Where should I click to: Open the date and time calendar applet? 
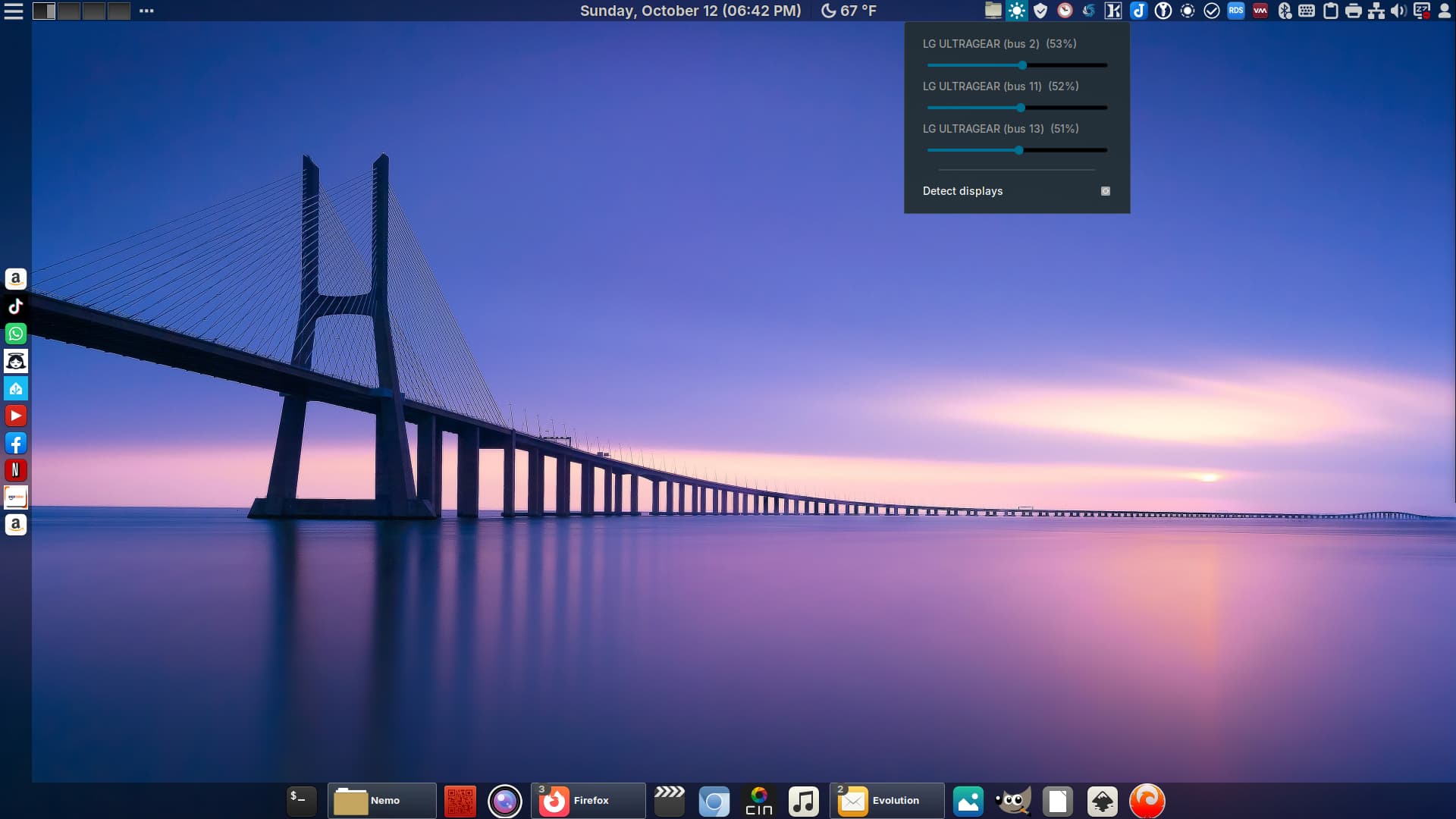(x=690, y=11)
